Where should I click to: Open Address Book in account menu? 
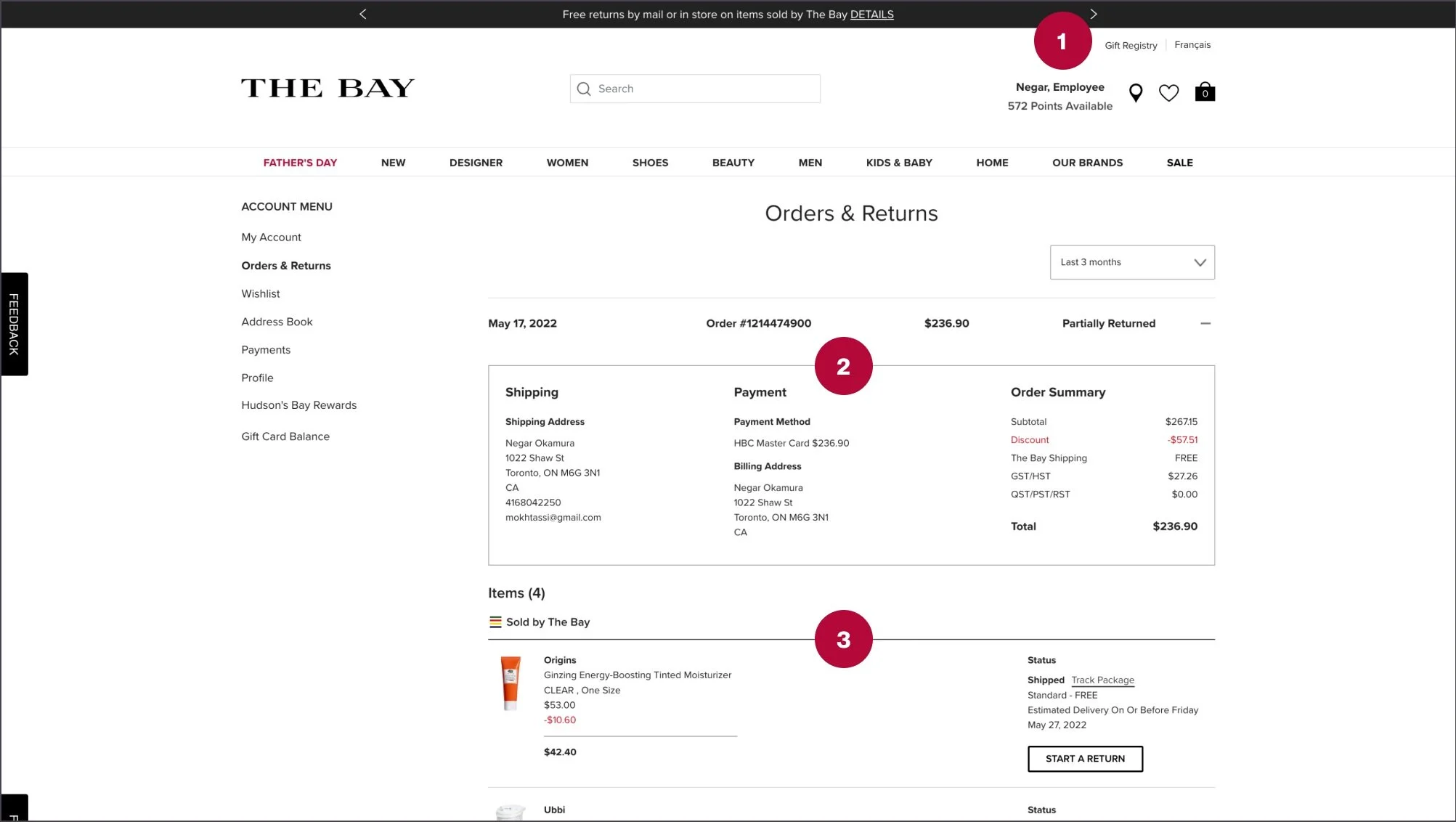[277, 322]
